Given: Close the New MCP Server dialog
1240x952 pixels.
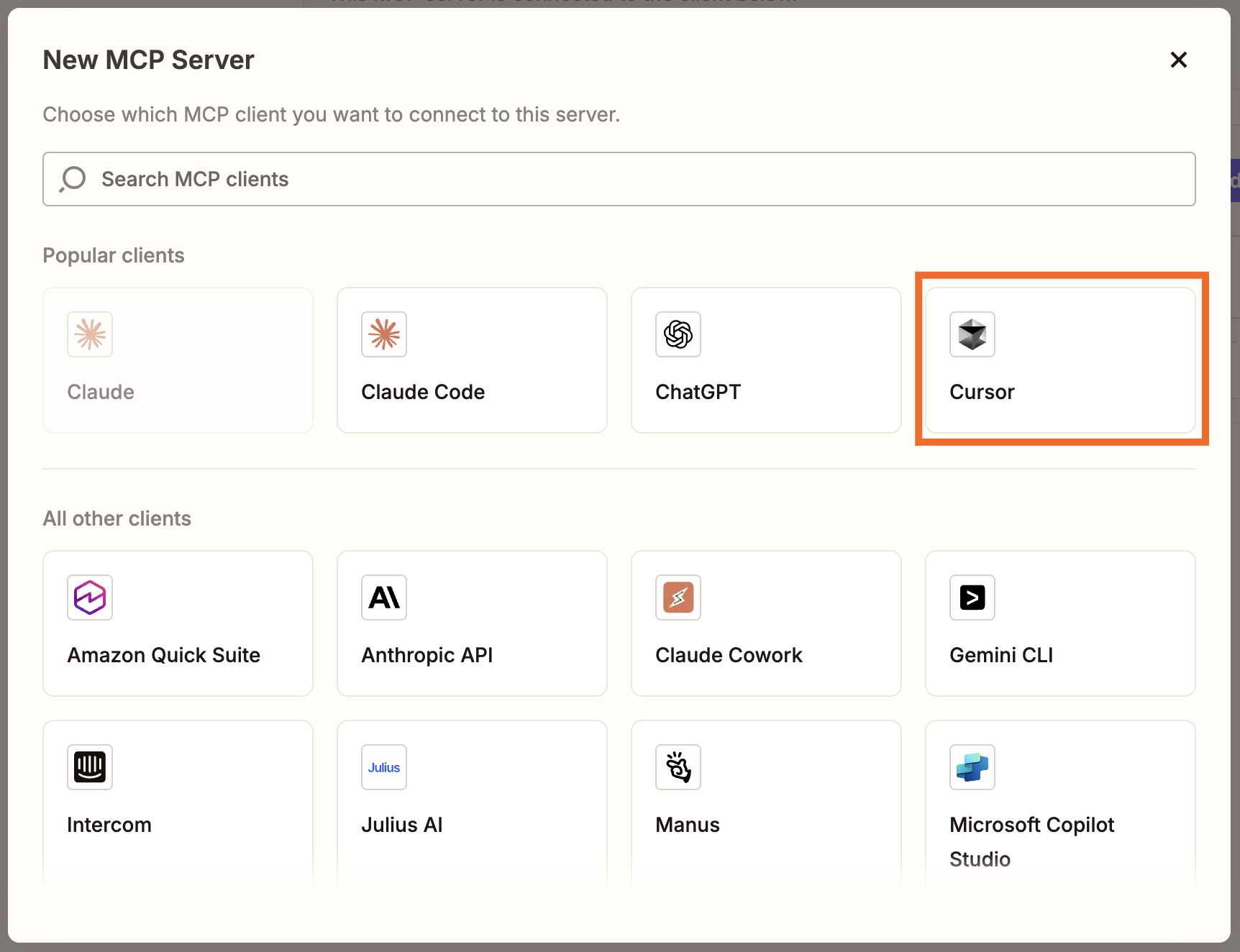Looking at the screenshot, I should click(1179, 60).
